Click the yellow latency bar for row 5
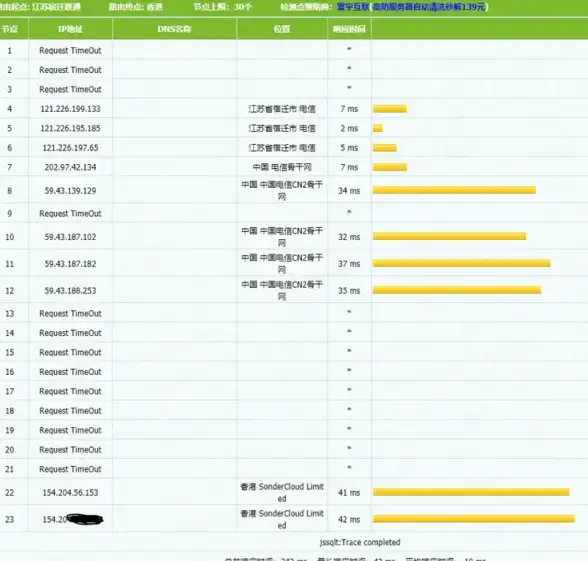 pyautogui.click(x=378, y=128)
